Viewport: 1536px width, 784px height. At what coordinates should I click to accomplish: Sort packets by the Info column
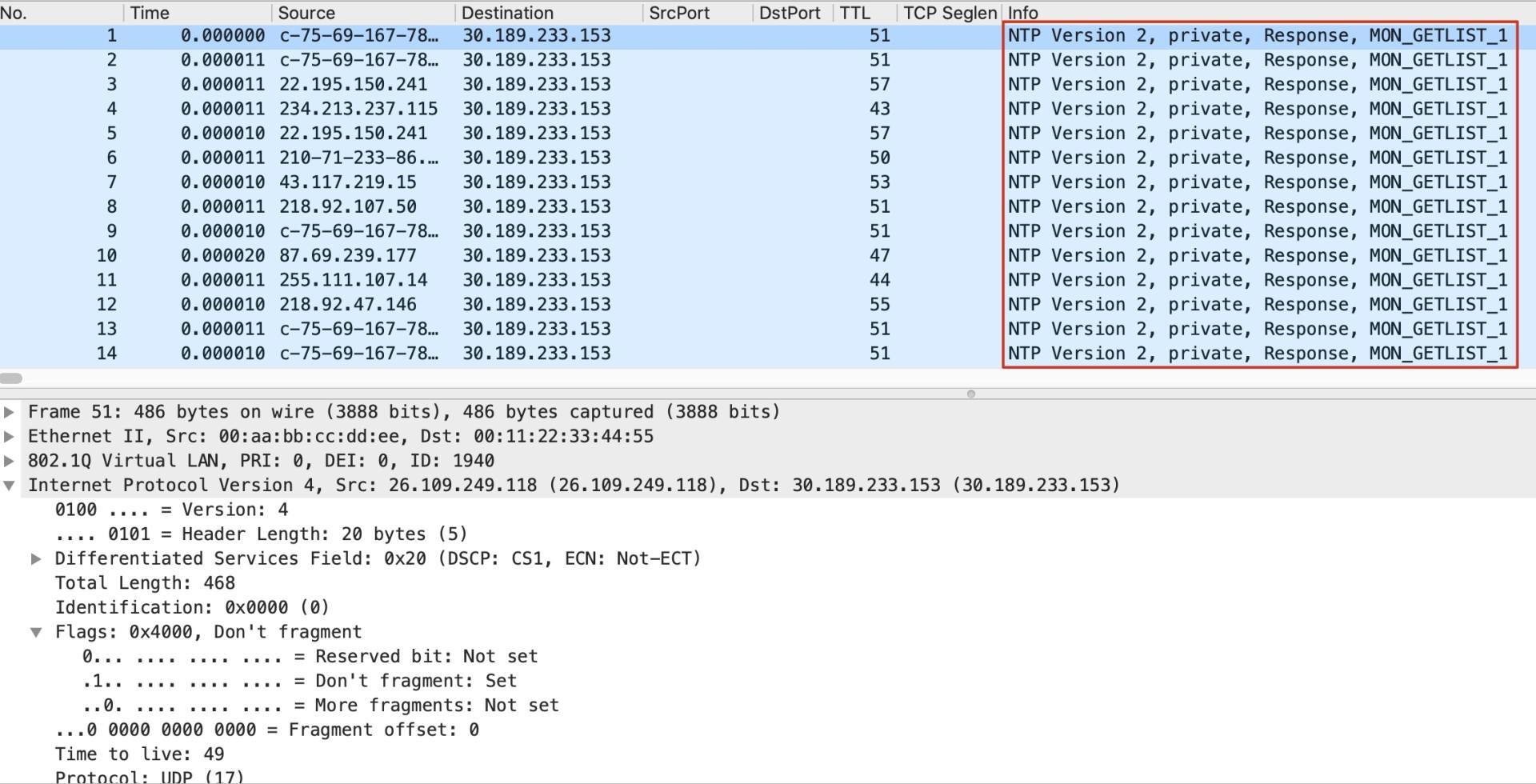(x=1022, y=13)
